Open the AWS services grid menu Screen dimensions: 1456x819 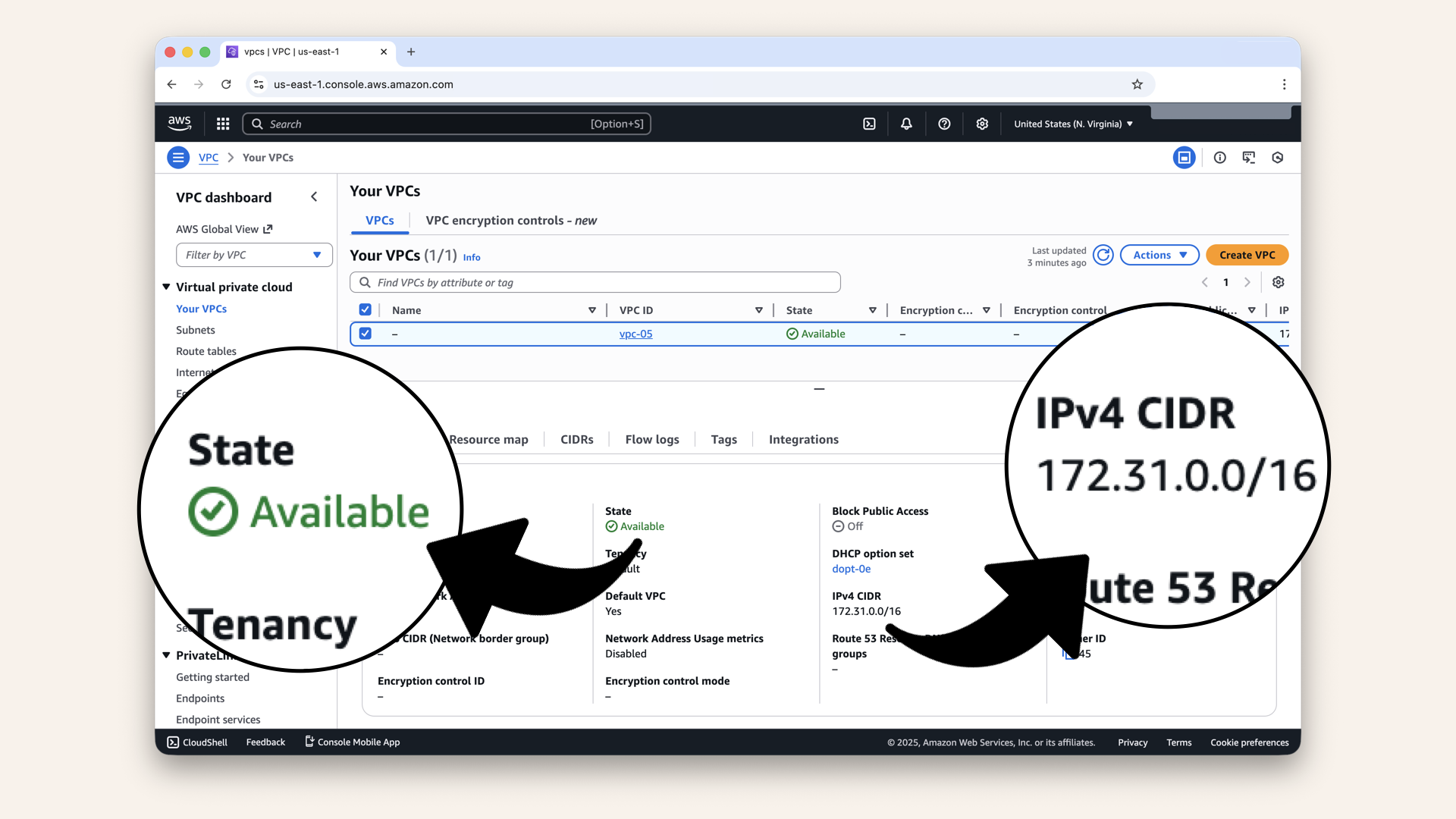coord(222,123)
